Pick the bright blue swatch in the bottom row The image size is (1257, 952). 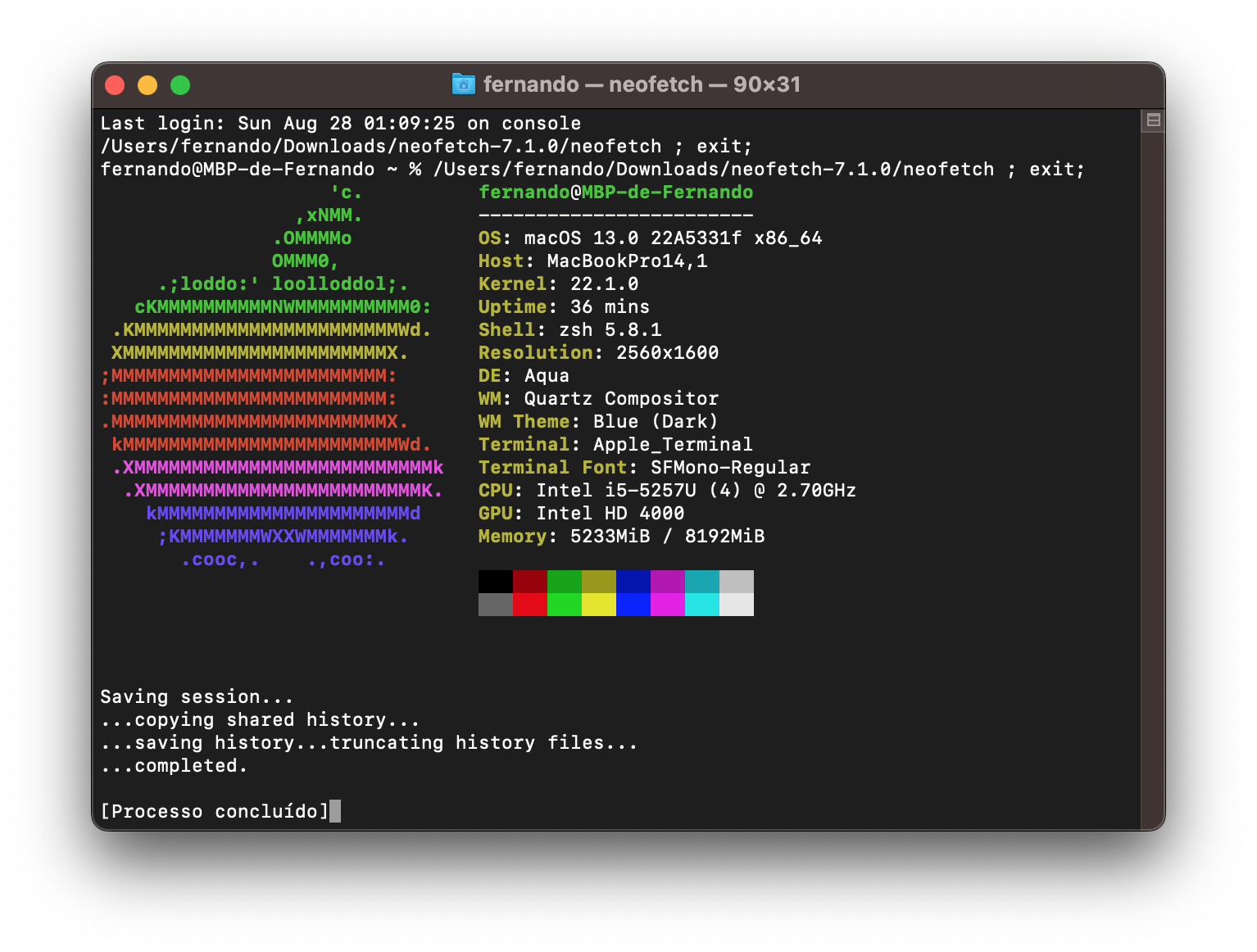[633, 605]
